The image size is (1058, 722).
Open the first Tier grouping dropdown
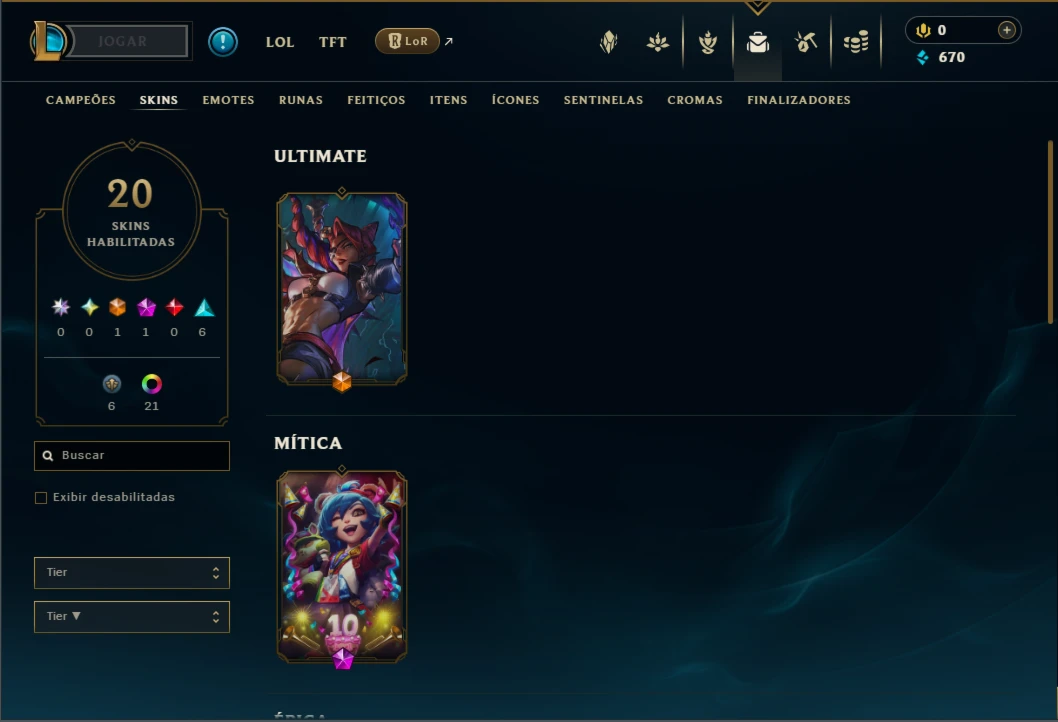132,572
